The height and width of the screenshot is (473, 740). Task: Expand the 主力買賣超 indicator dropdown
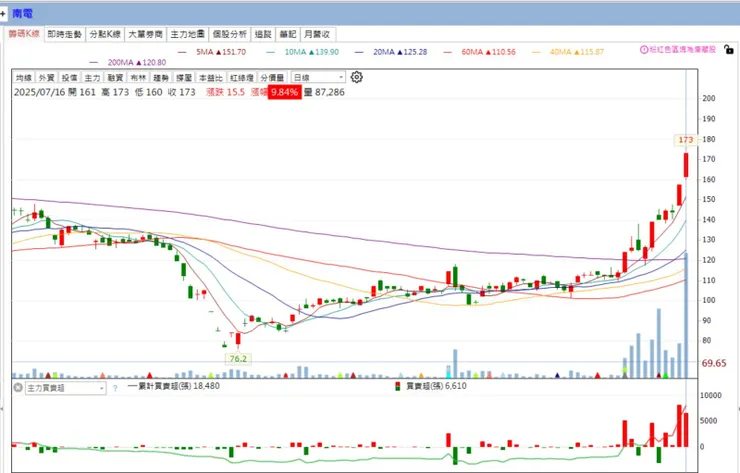coord(65,388)
